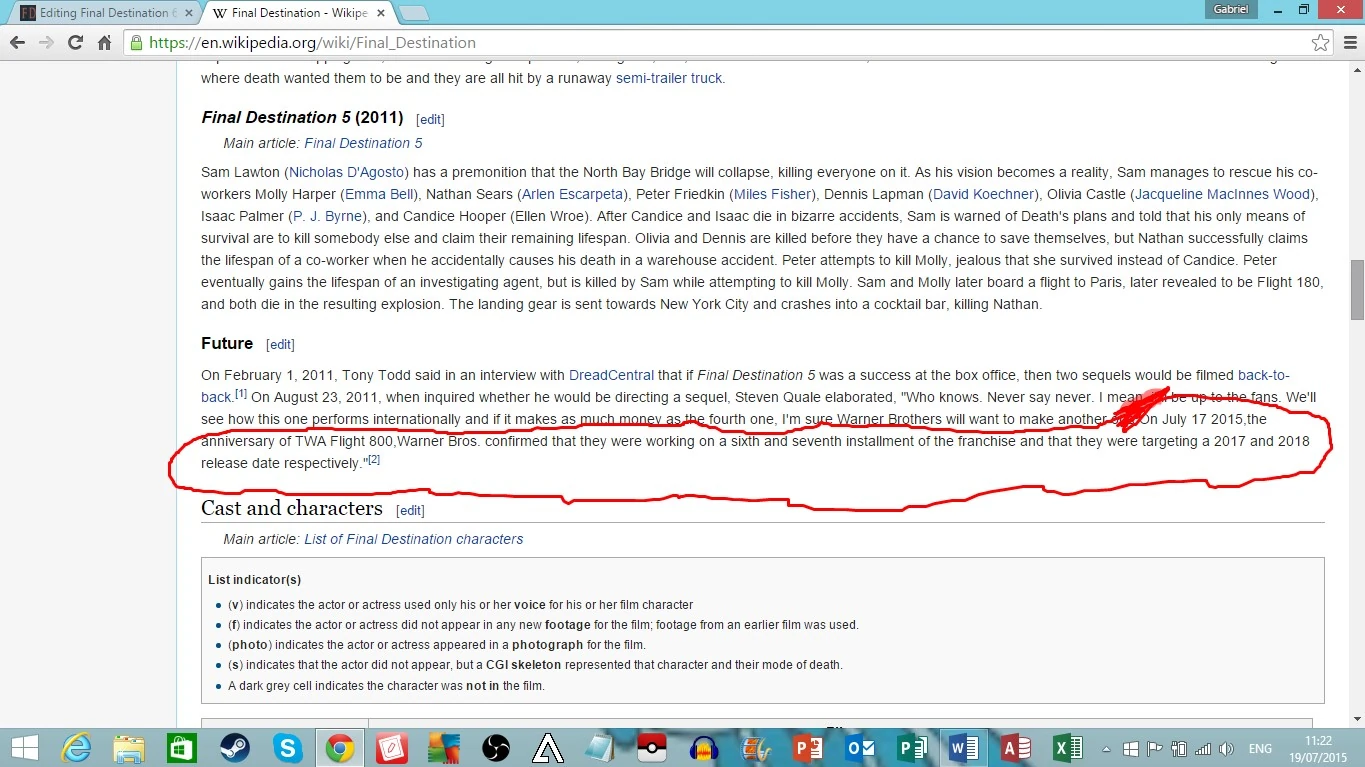Launch Steam from the taskbar
The height and width of the screenshot is (767, 1365).
click(234, 747)
